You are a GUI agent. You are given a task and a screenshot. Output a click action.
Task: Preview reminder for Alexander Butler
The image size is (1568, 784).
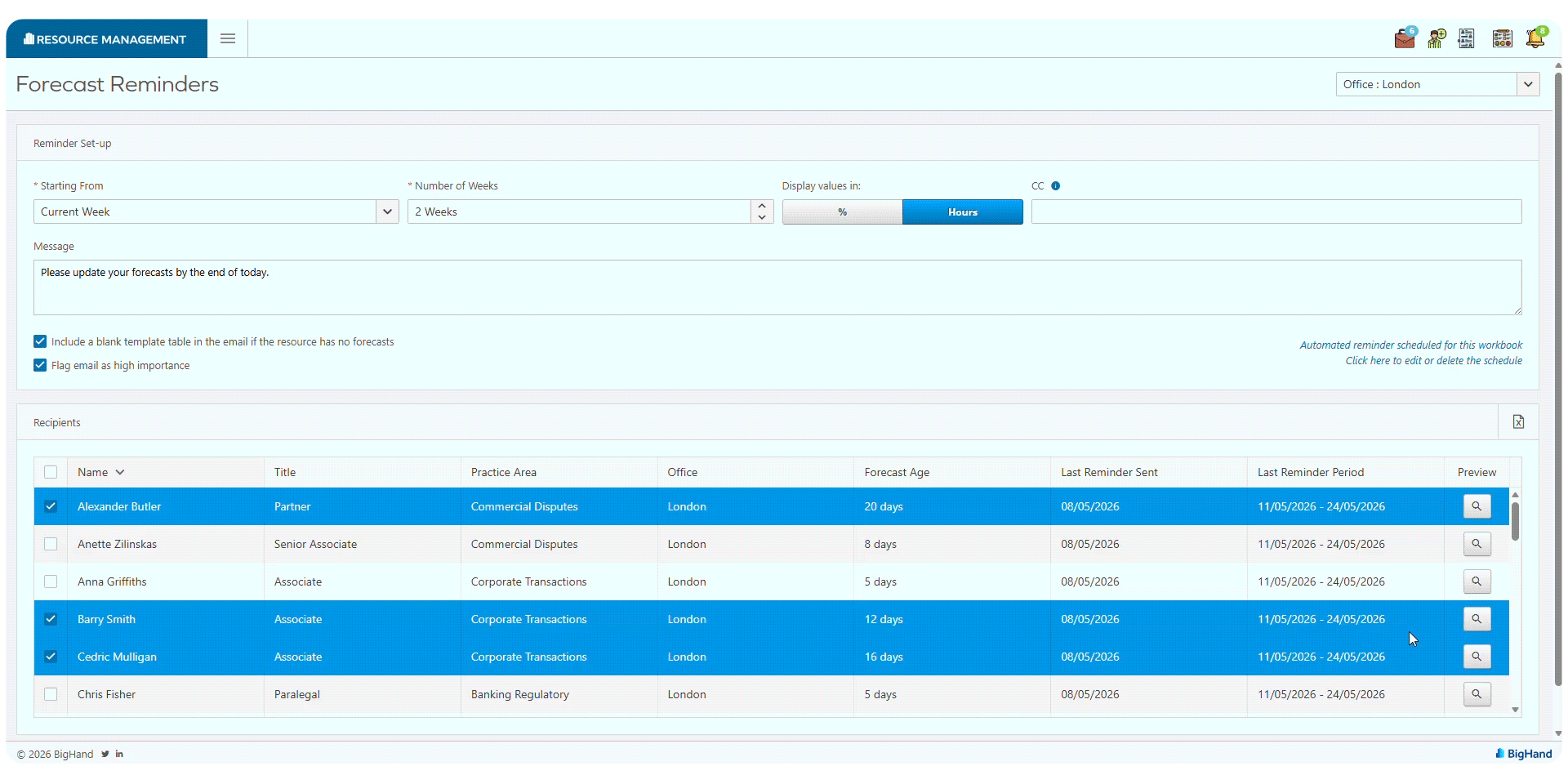[1477, 506]
